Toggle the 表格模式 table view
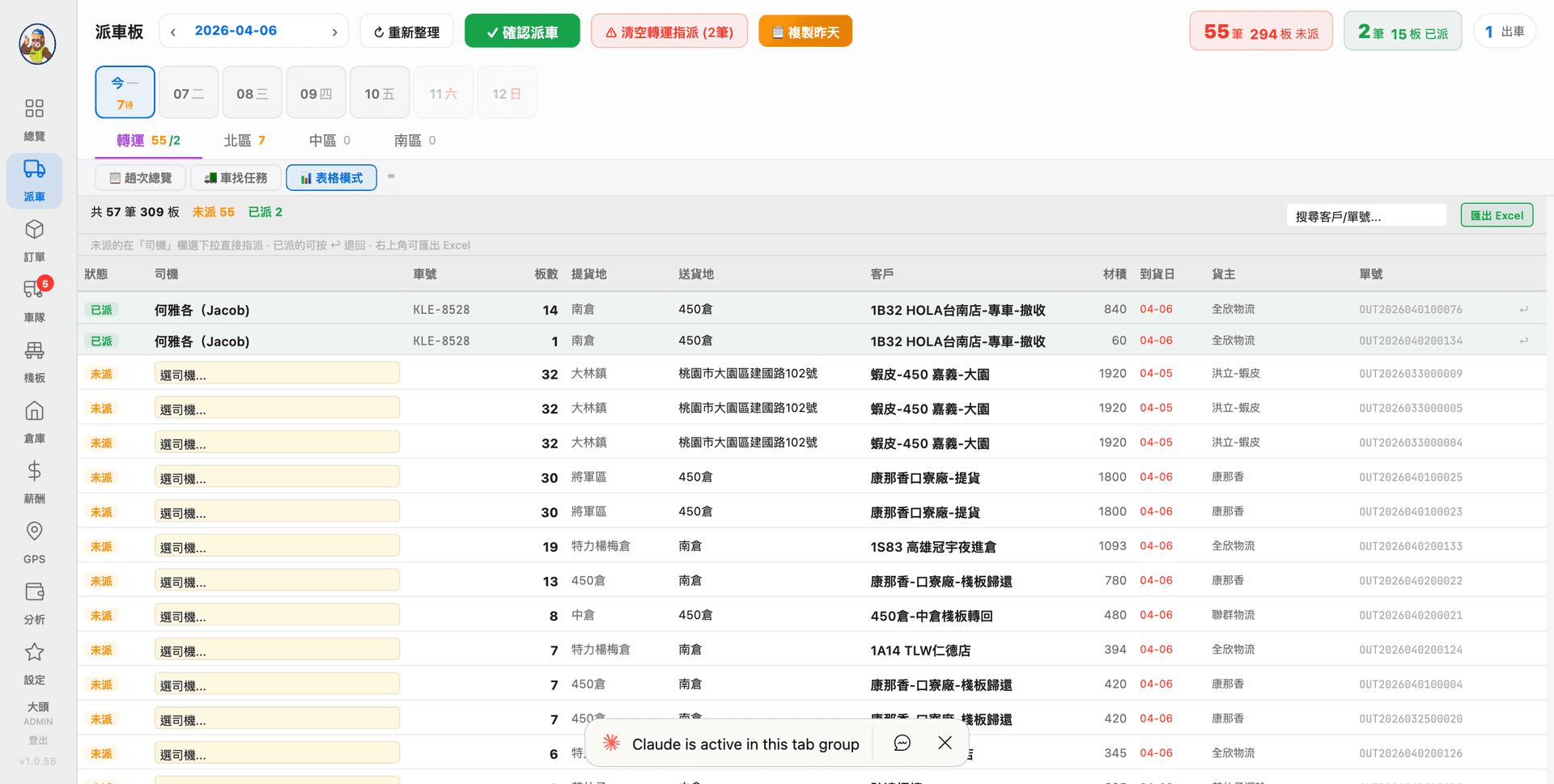This screenshot has width=1554, height=784. coord(331,177)
